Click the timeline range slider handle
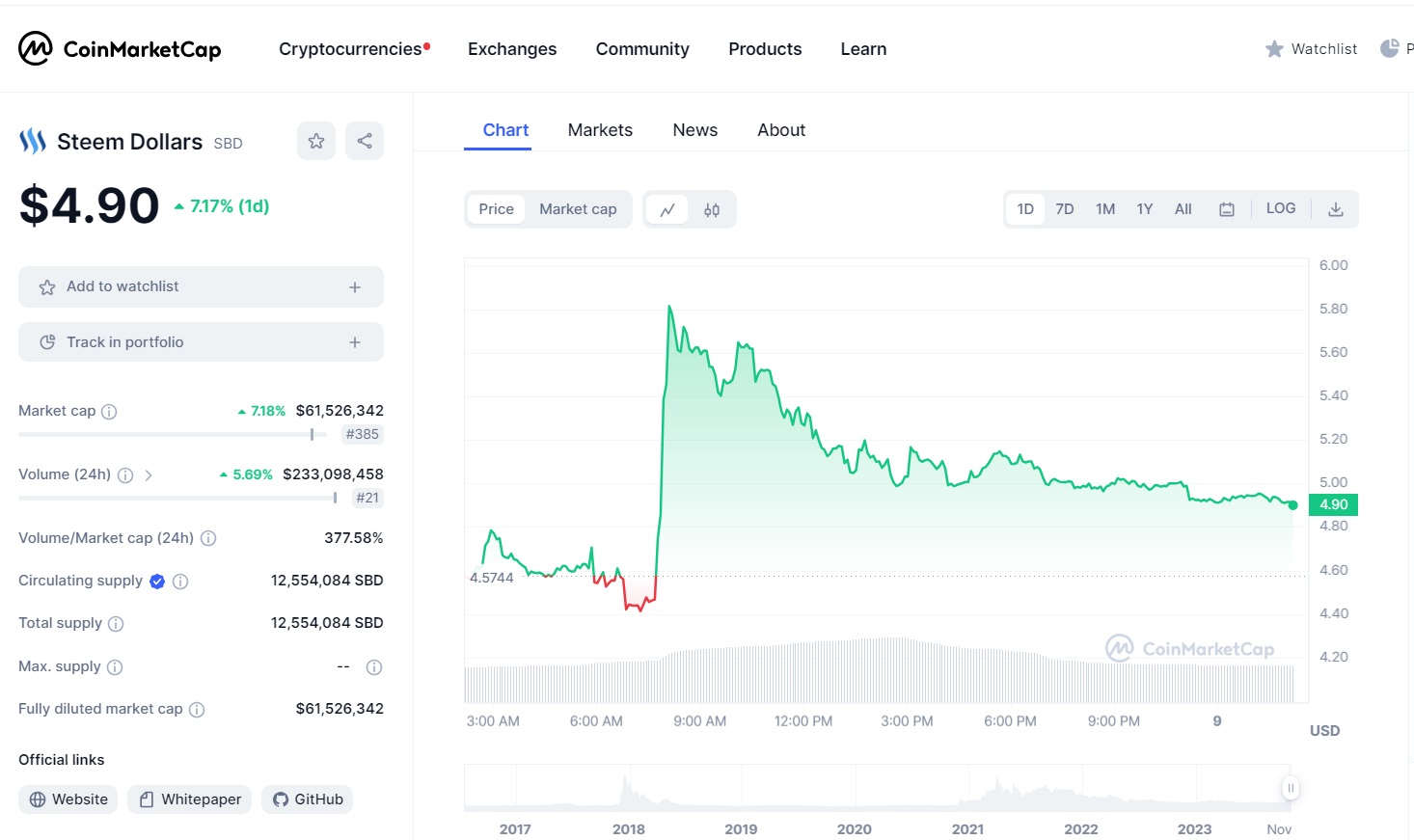 click(x=1291, y=788)
